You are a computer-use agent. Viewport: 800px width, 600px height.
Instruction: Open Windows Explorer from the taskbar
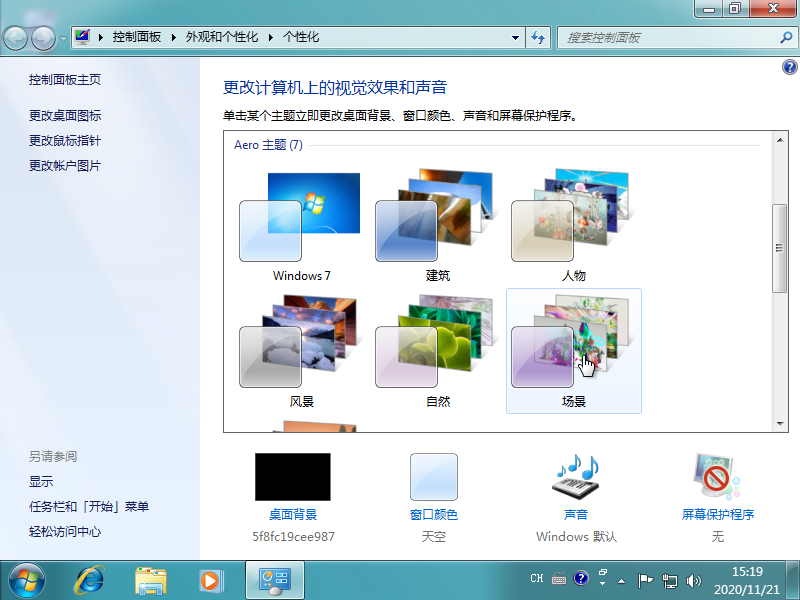click(151, 580)
